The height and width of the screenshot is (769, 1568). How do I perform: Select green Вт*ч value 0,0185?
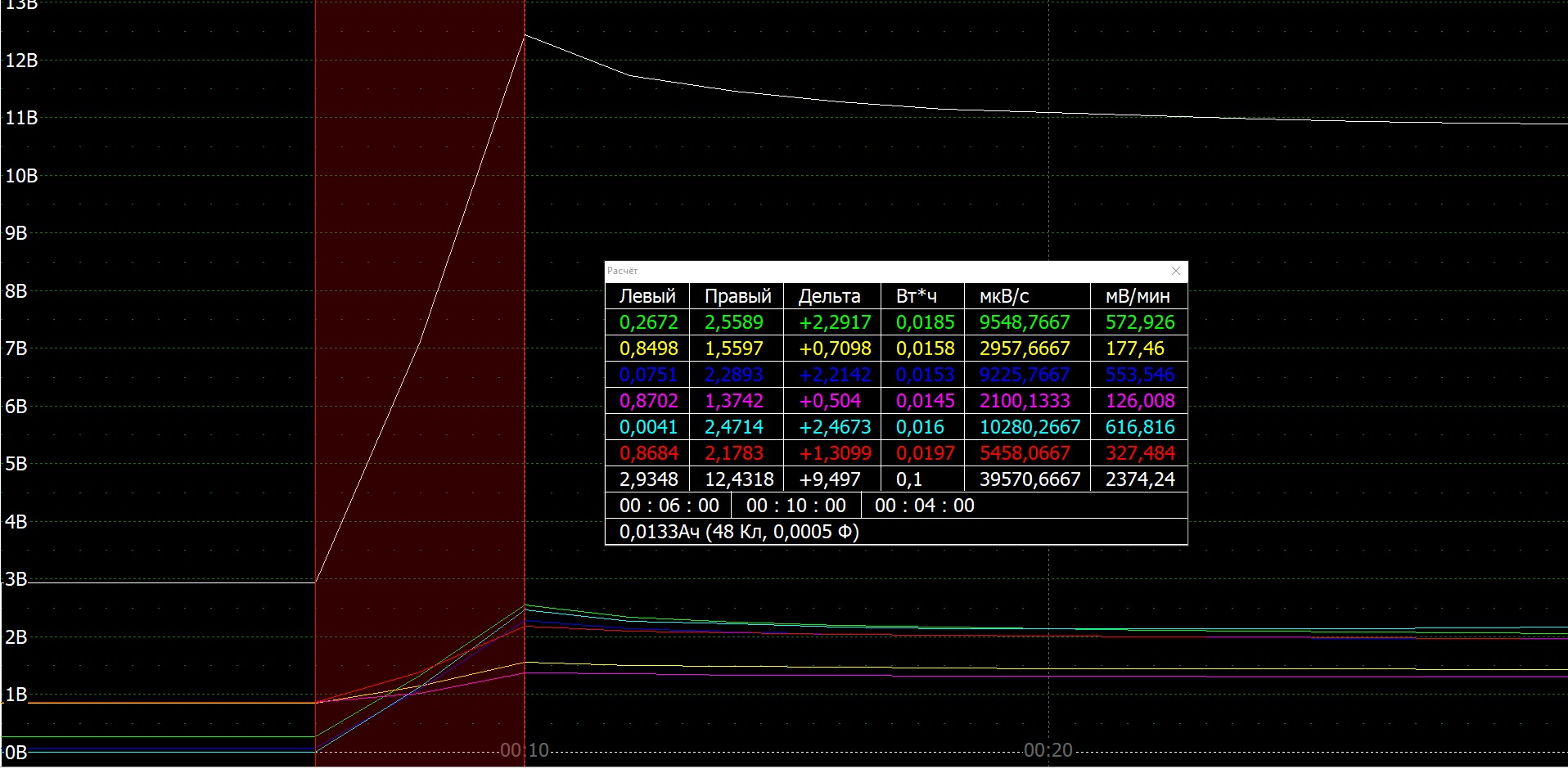coord(925,322)
